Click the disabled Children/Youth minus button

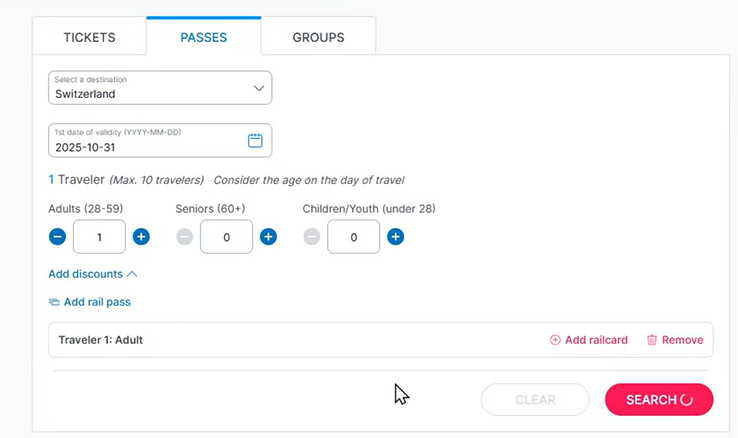(312, 237)
